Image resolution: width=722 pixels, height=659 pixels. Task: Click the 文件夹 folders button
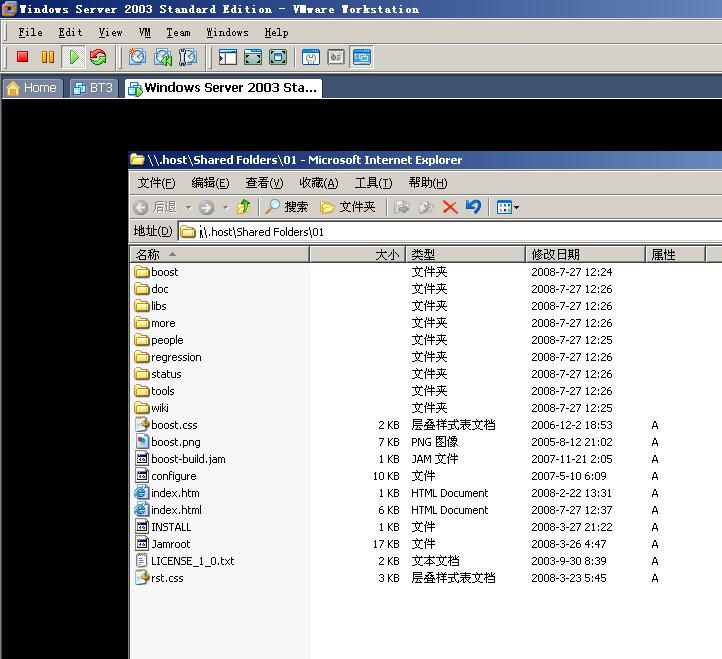click(348, 207)
